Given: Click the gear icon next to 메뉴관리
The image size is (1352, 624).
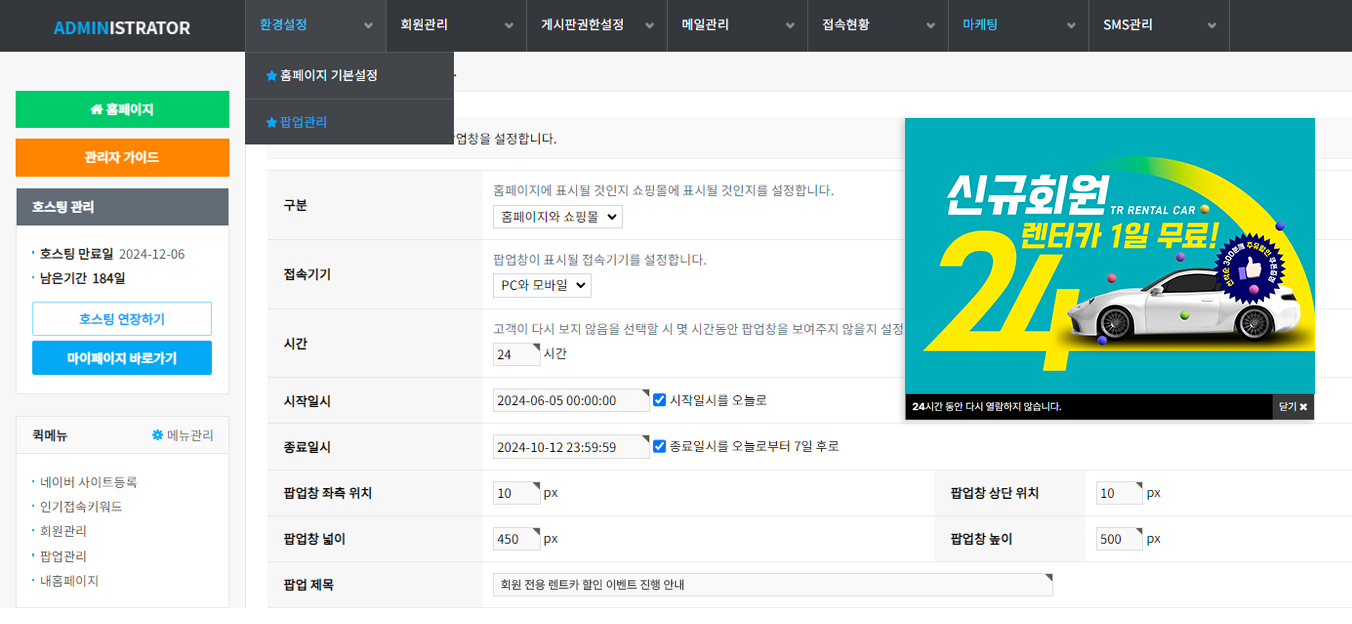Looking at the screenshot, I should (x=157, y=435).
